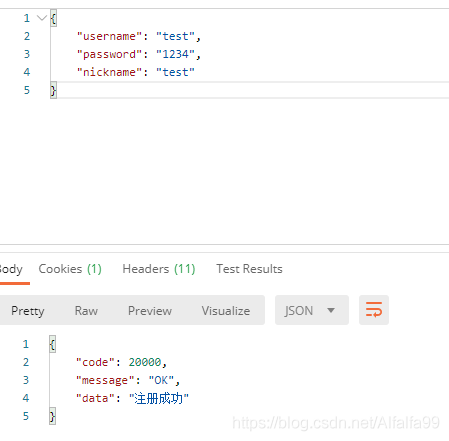Click the Visualize view button
Viewport: 449px width, 441px height.
(x=226, y=311)
